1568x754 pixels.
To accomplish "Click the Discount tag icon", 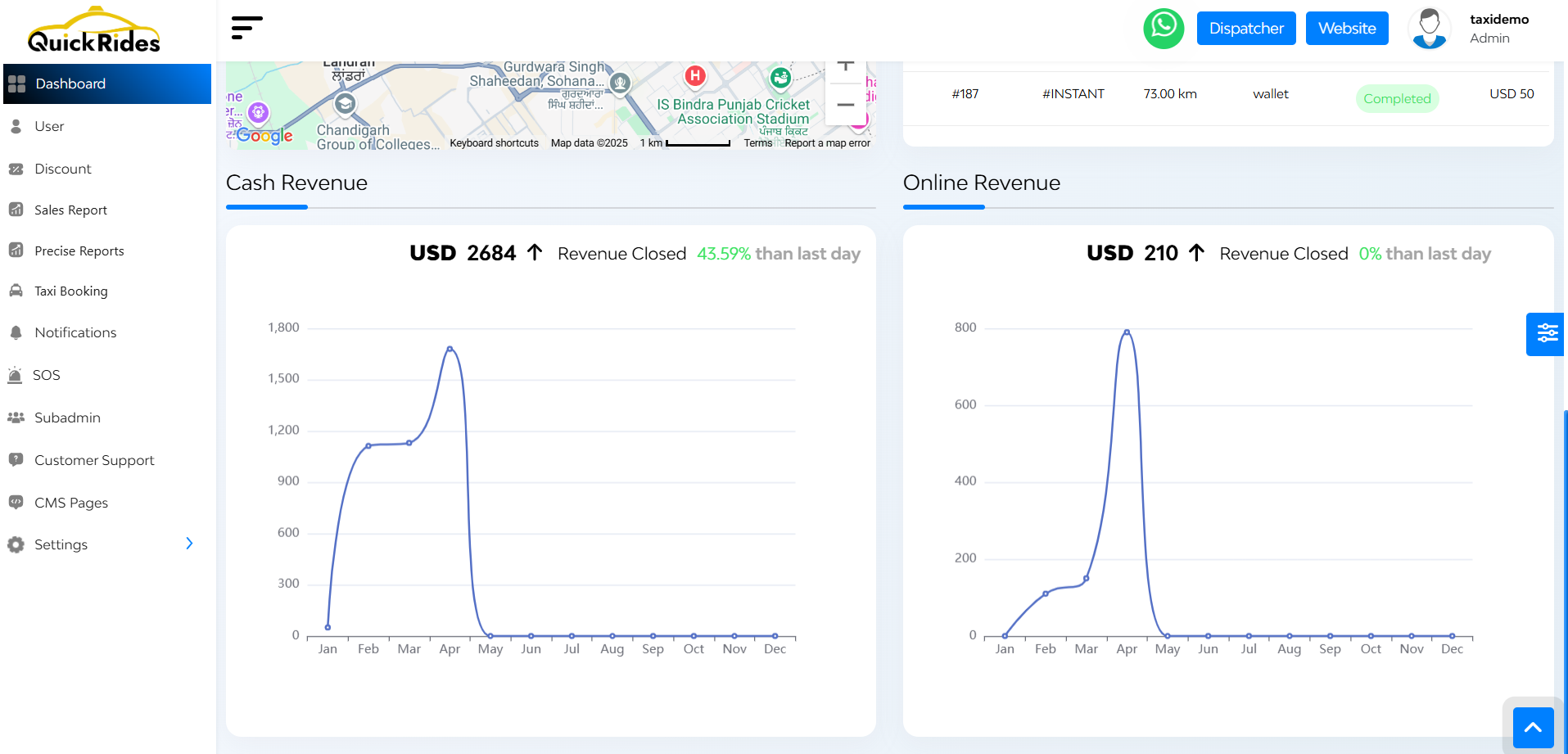I will coord(16,169).
